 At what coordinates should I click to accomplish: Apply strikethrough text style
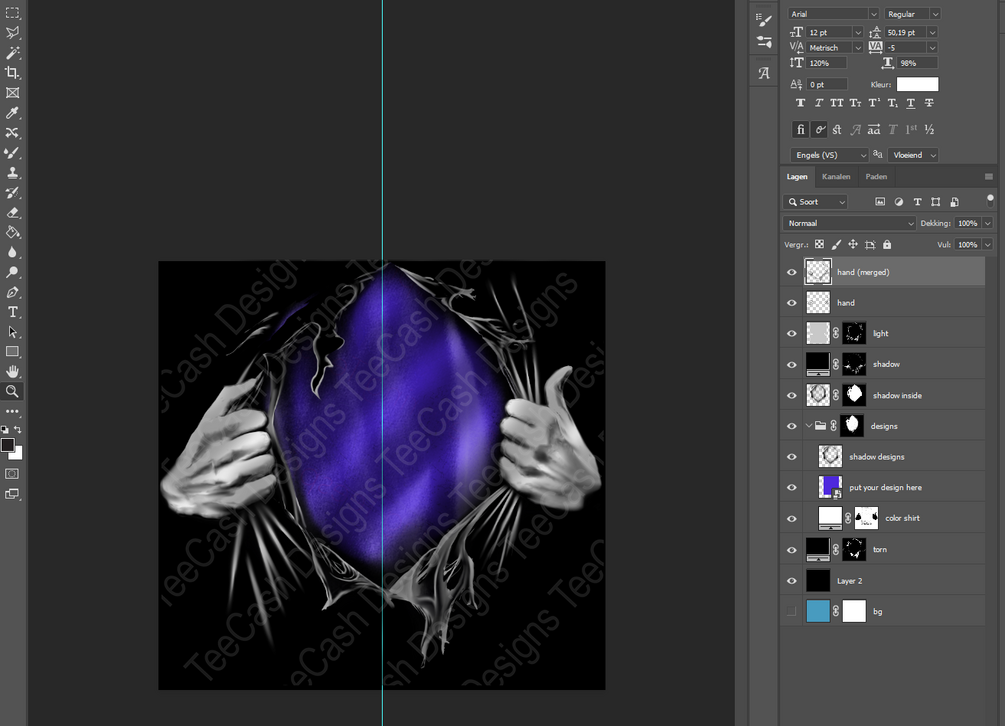(929, 103)
